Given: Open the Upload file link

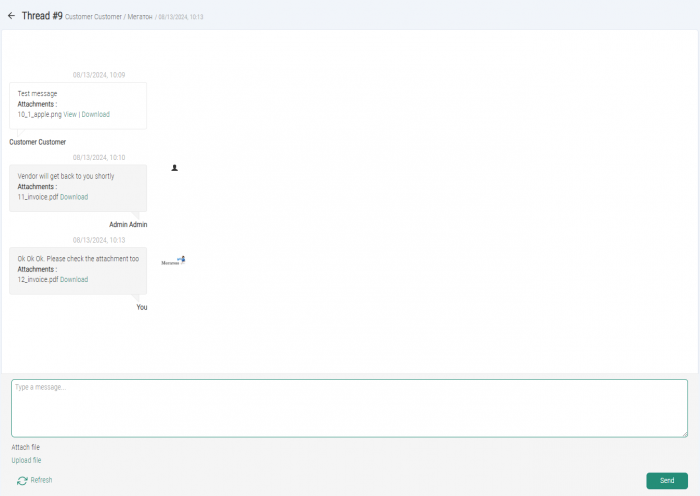Looking at the screenshot, I should [x=26, y=460].
